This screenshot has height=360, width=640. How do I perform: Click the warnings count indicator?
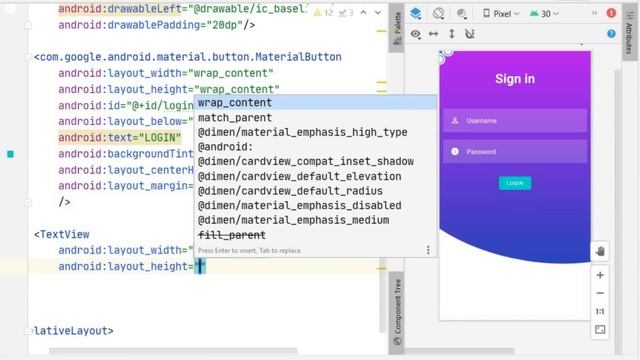pos(323,13)
